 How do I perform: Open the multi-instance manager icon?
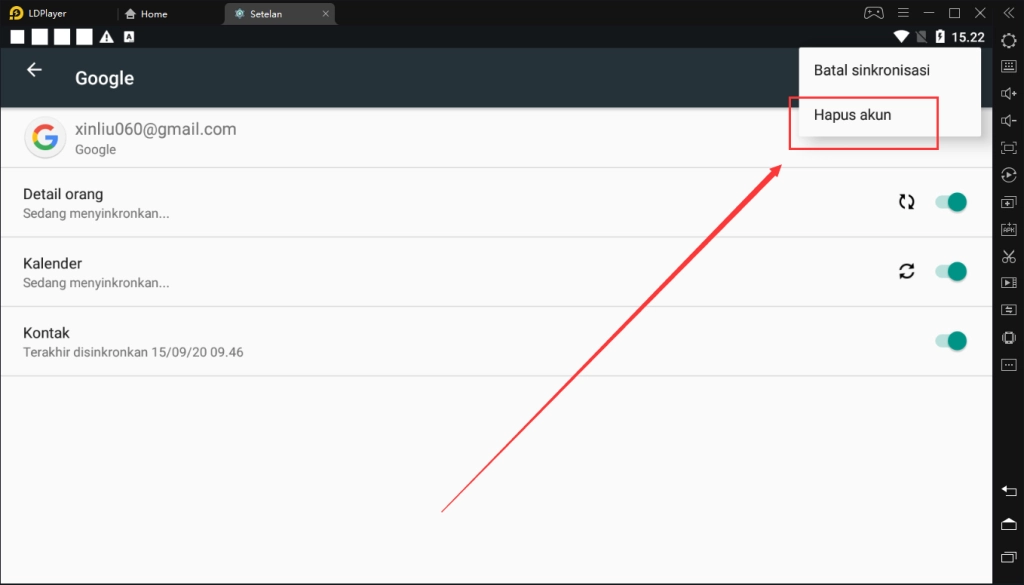point(1008,202)
